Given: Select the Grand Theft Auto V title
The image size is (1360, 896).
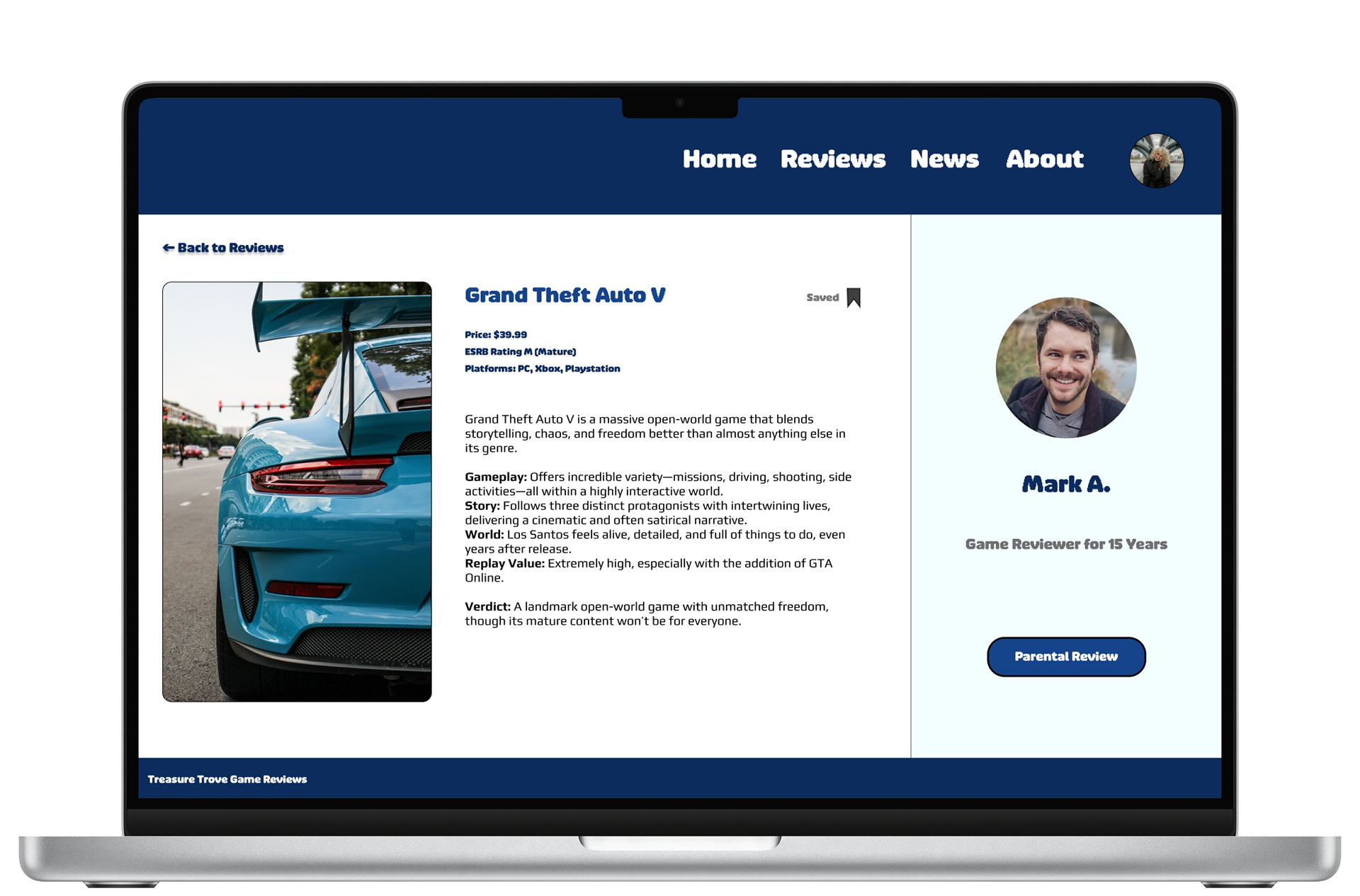Looking at the screenshot, I should [565, 295].
